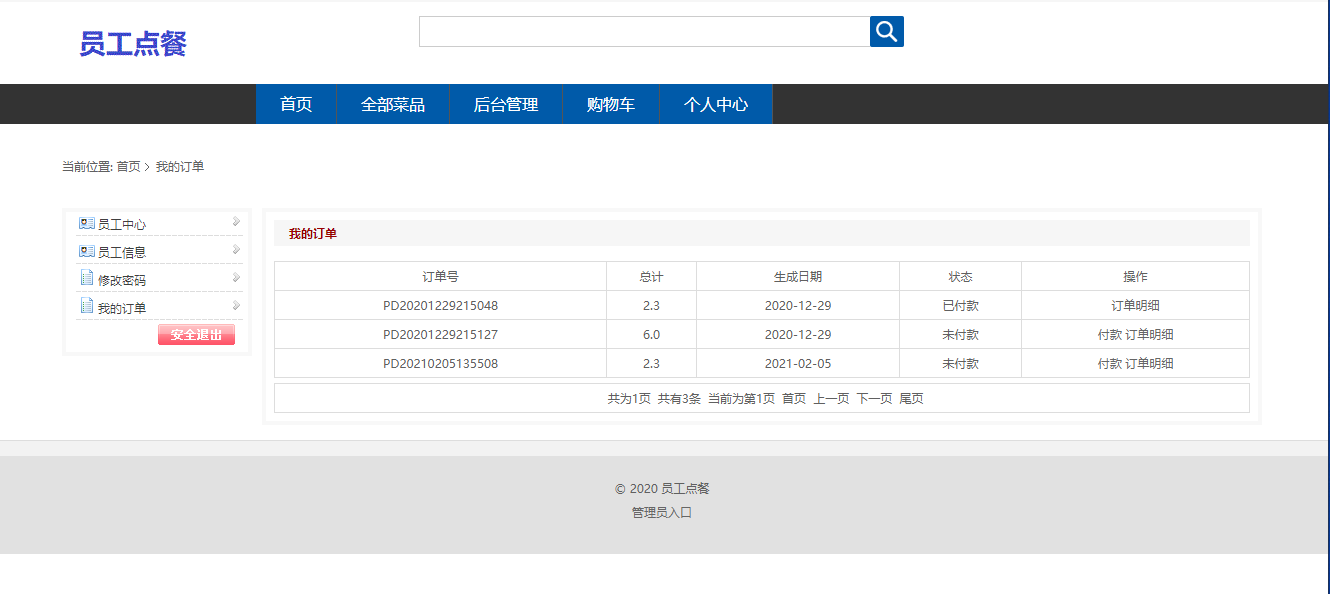
Task: Open the 管理员入口 footer link
Action: coord(663,512)
